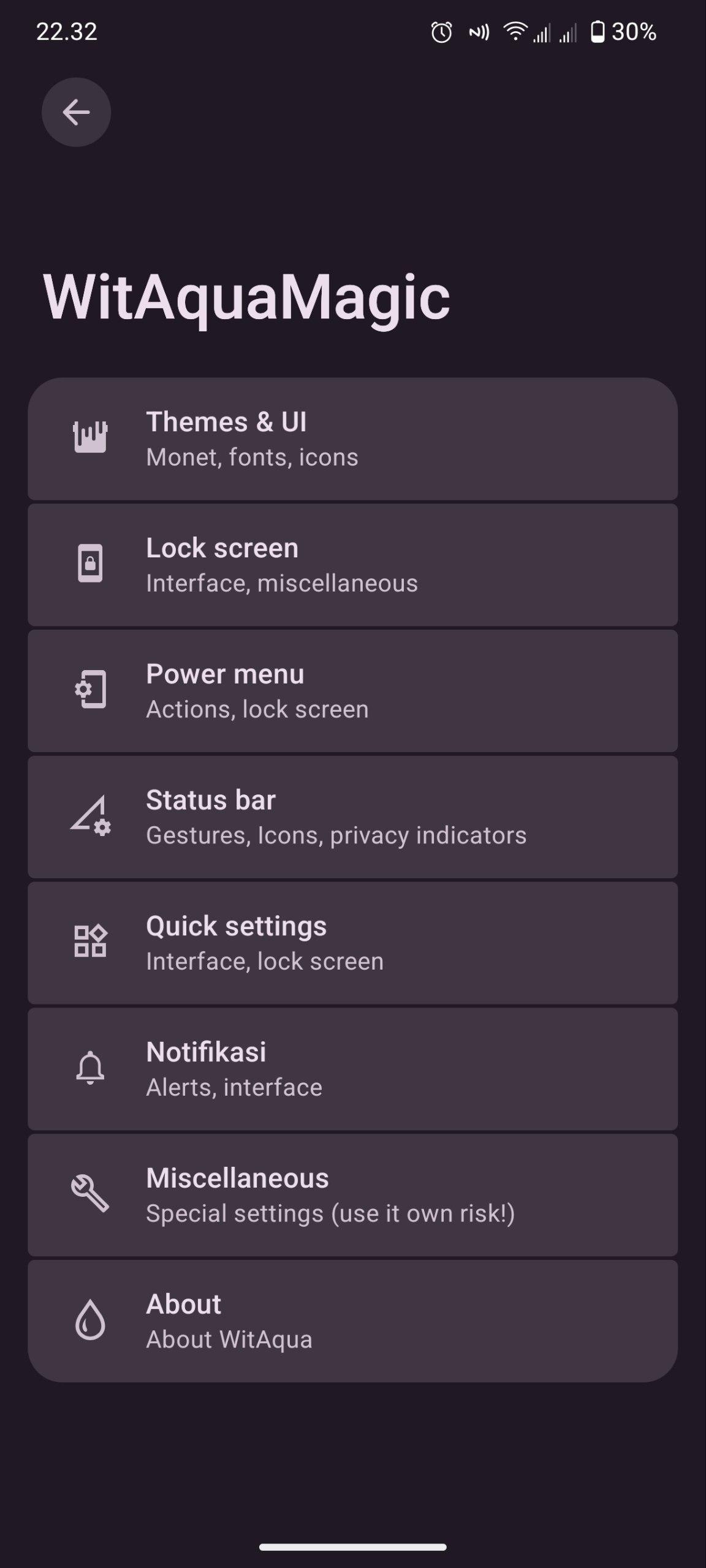Tap the Notifikasi bell icon
This screenshot has width=706, height=1568.
[90, 1068]
